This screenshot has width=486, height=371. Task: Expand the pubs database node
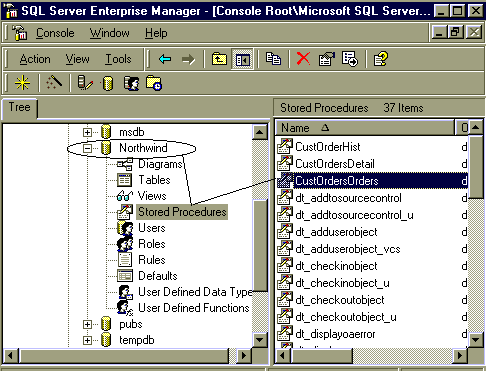[x=87, y=324]
